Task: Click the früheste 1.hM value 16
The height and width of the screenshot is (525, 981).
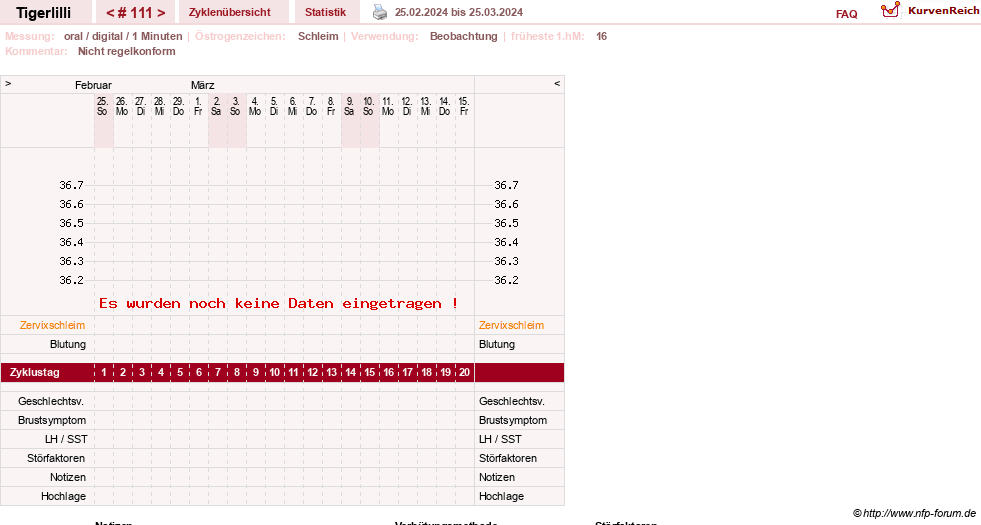Action: point(601,36)
